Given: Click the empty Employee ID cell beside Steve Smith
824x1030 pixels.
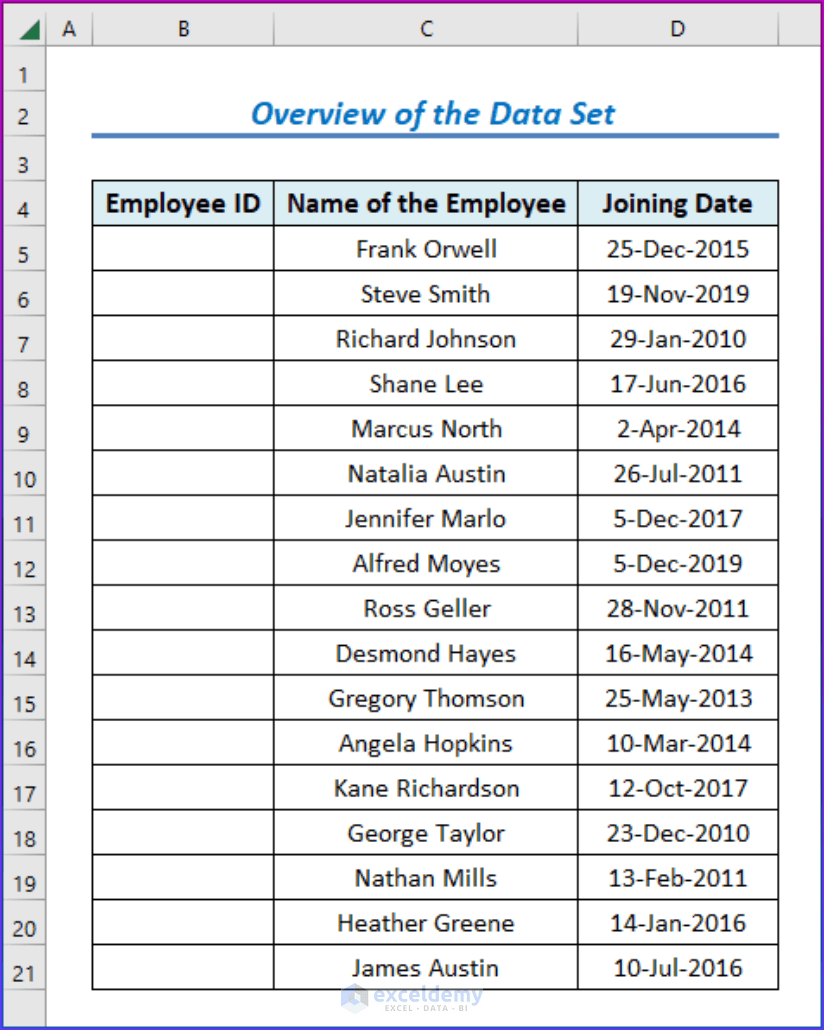Looking at the screenshot, I should click(183, 294).
